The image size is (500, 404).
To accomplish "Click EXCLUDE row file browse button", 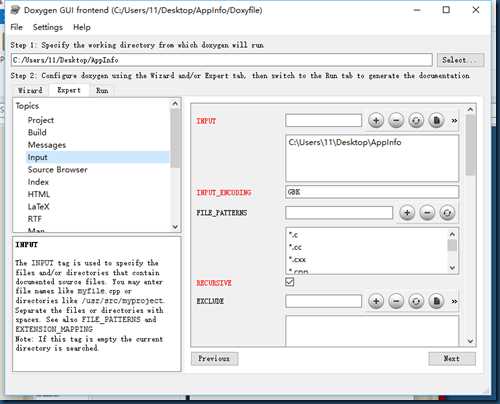I will click(436, 301).
